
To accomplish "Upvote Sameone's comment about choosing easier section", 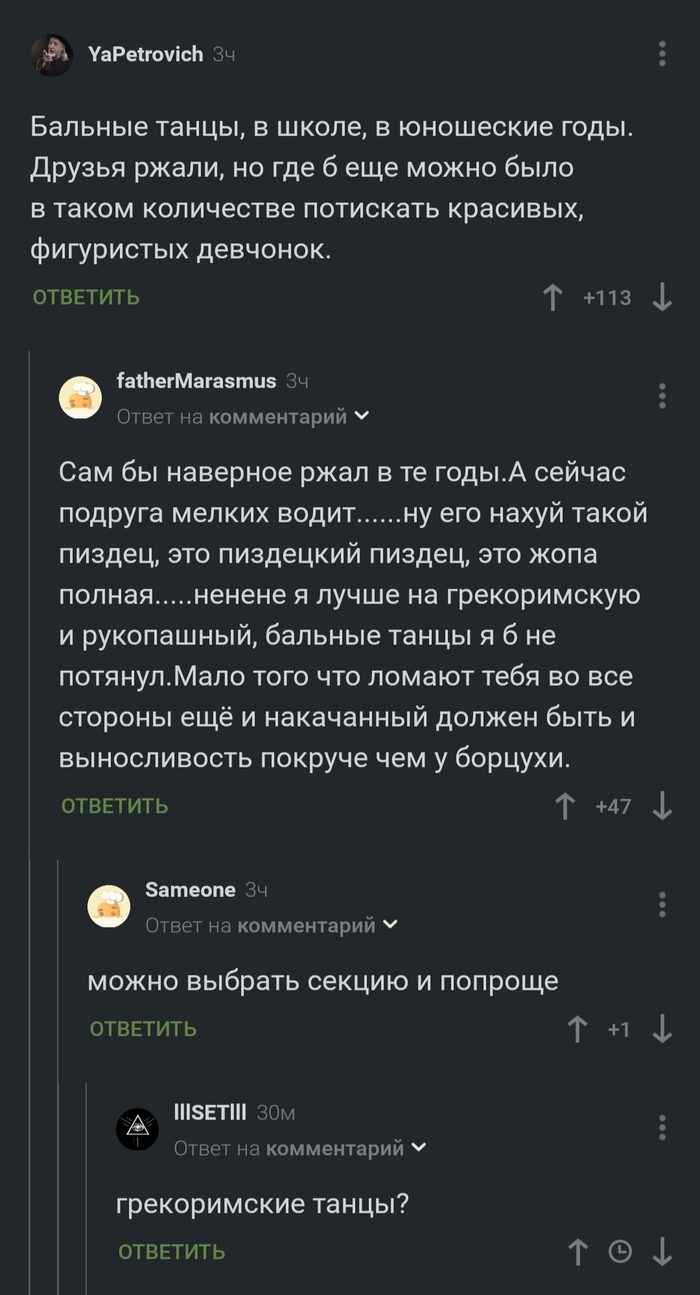I will click(x=576, y=1027).
